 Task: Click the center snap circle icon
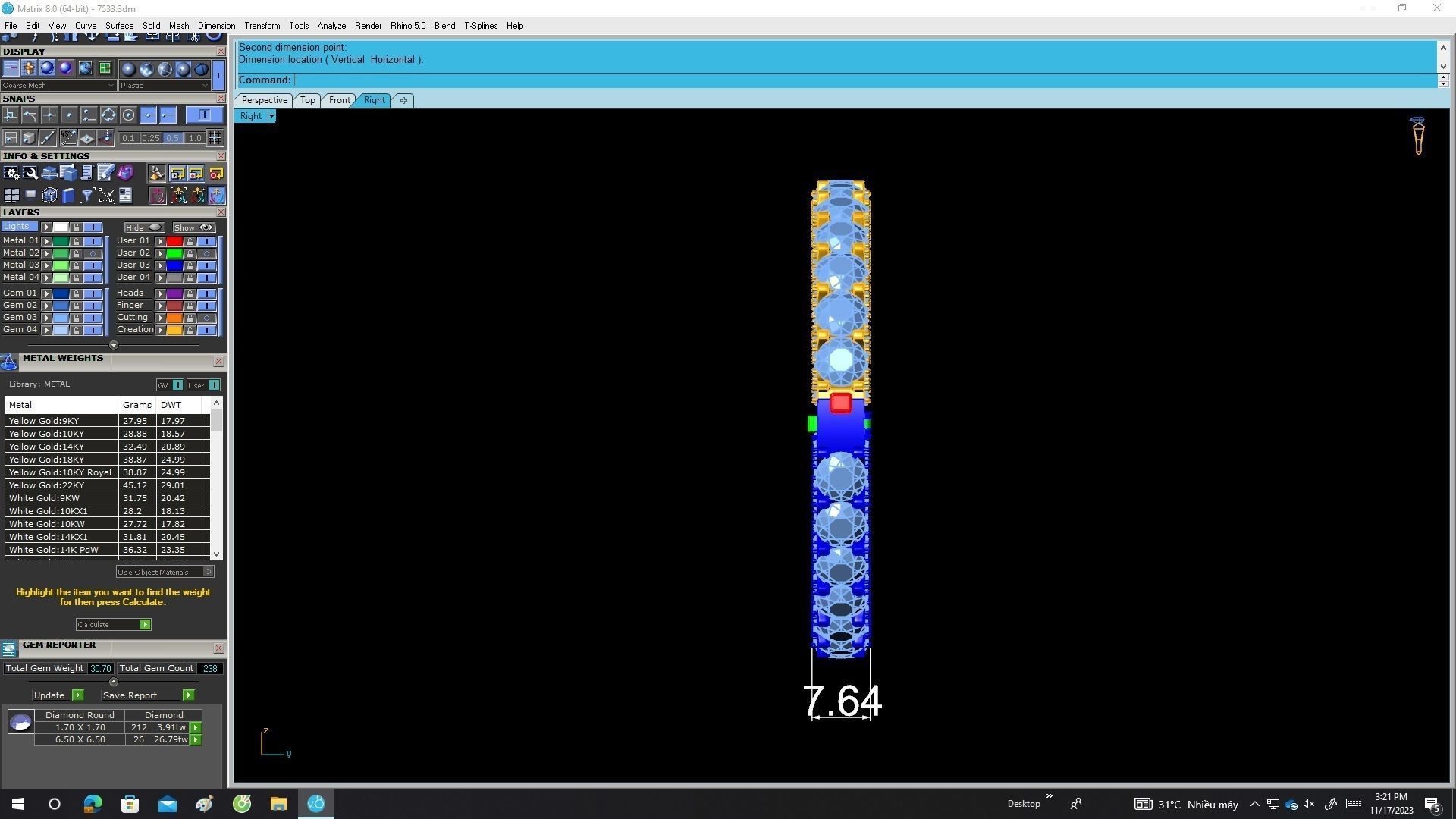(128, 115)
